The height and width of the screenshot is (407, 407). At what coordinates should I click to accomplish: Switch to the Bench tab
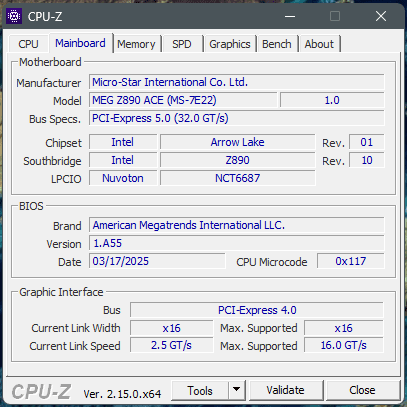[x=277, y=44]
